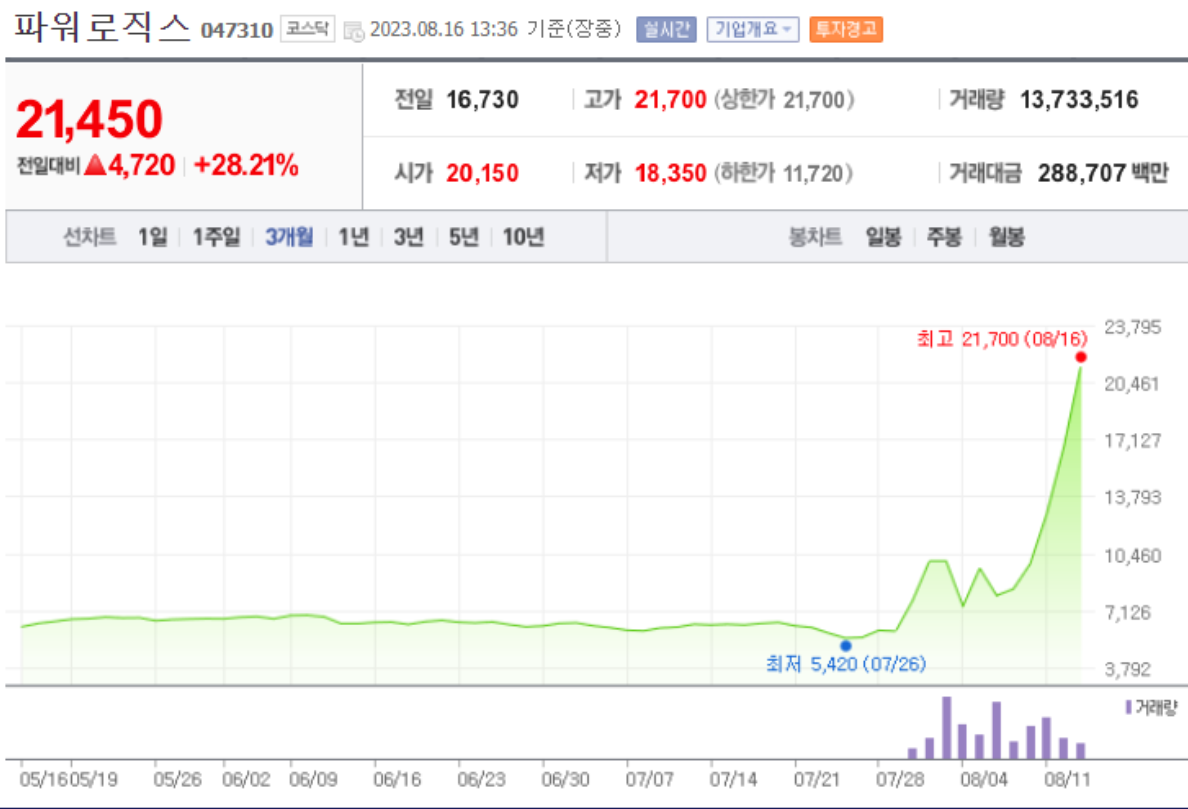Click the 코스닥 market badge
The image size is (1188, 809).
(308, 29)
